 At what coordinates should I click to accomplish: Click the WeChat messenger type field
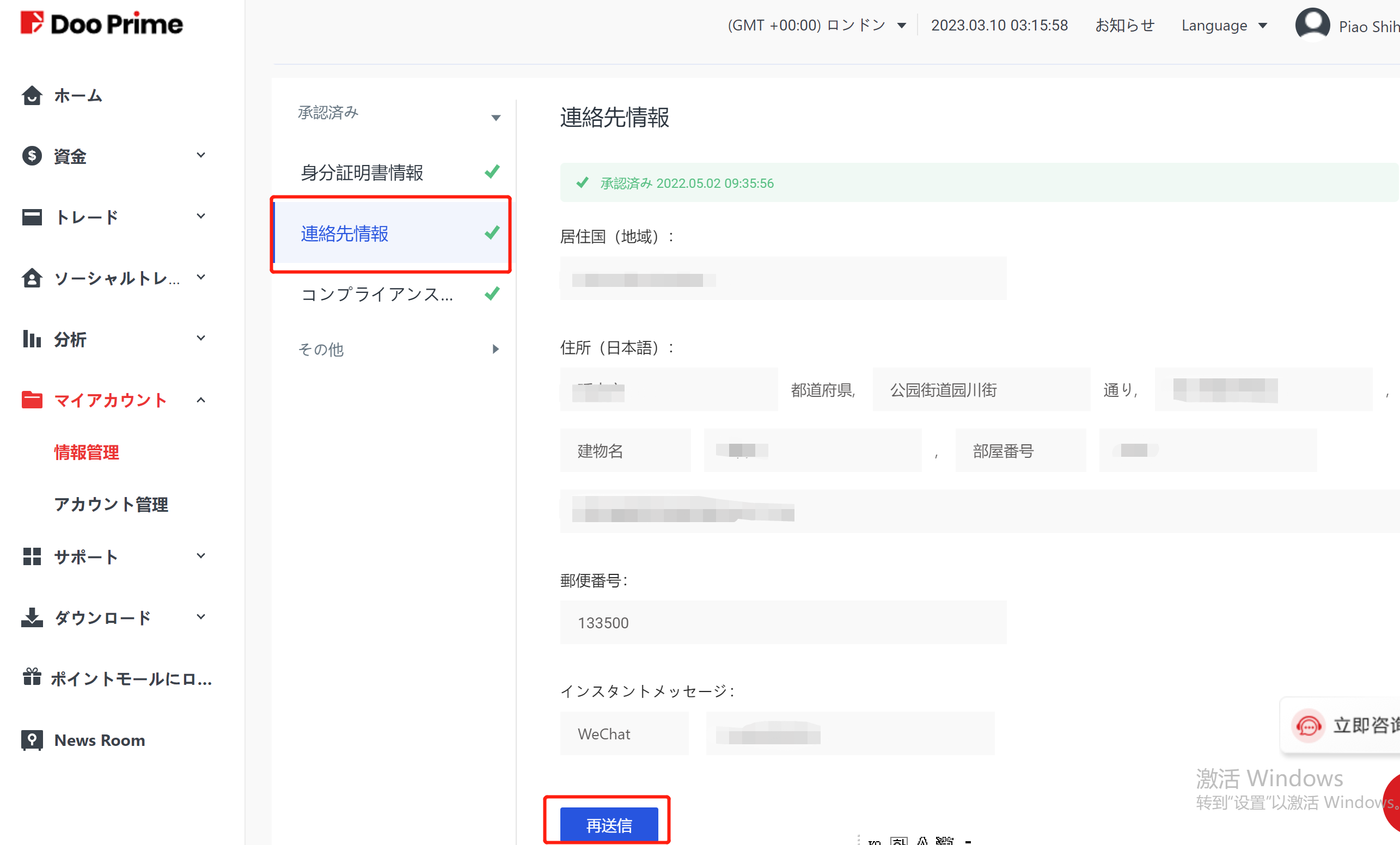[x=625, y=733]
